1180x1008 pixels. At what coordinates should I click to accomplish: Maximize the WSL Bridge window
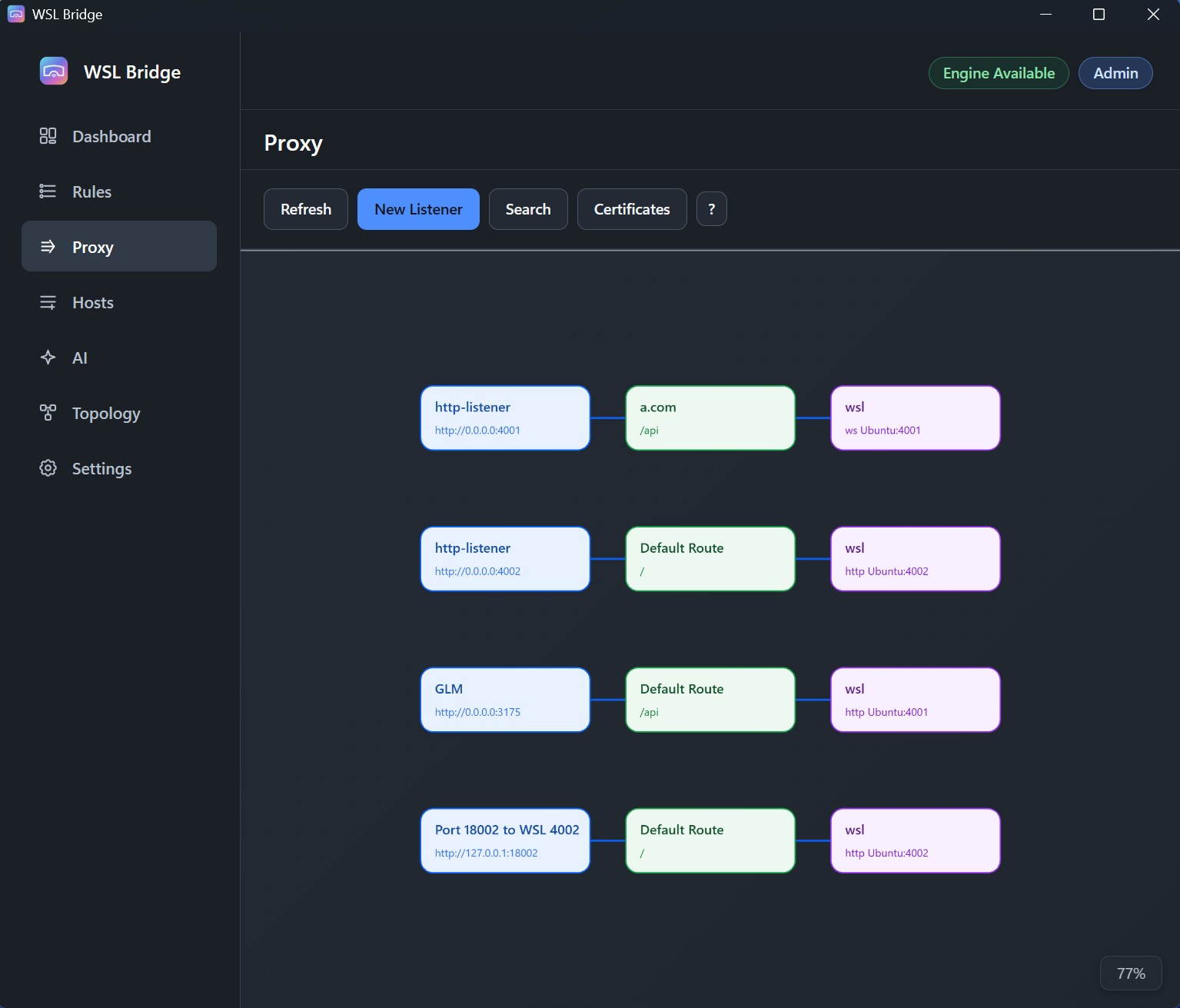(1099, 14)
